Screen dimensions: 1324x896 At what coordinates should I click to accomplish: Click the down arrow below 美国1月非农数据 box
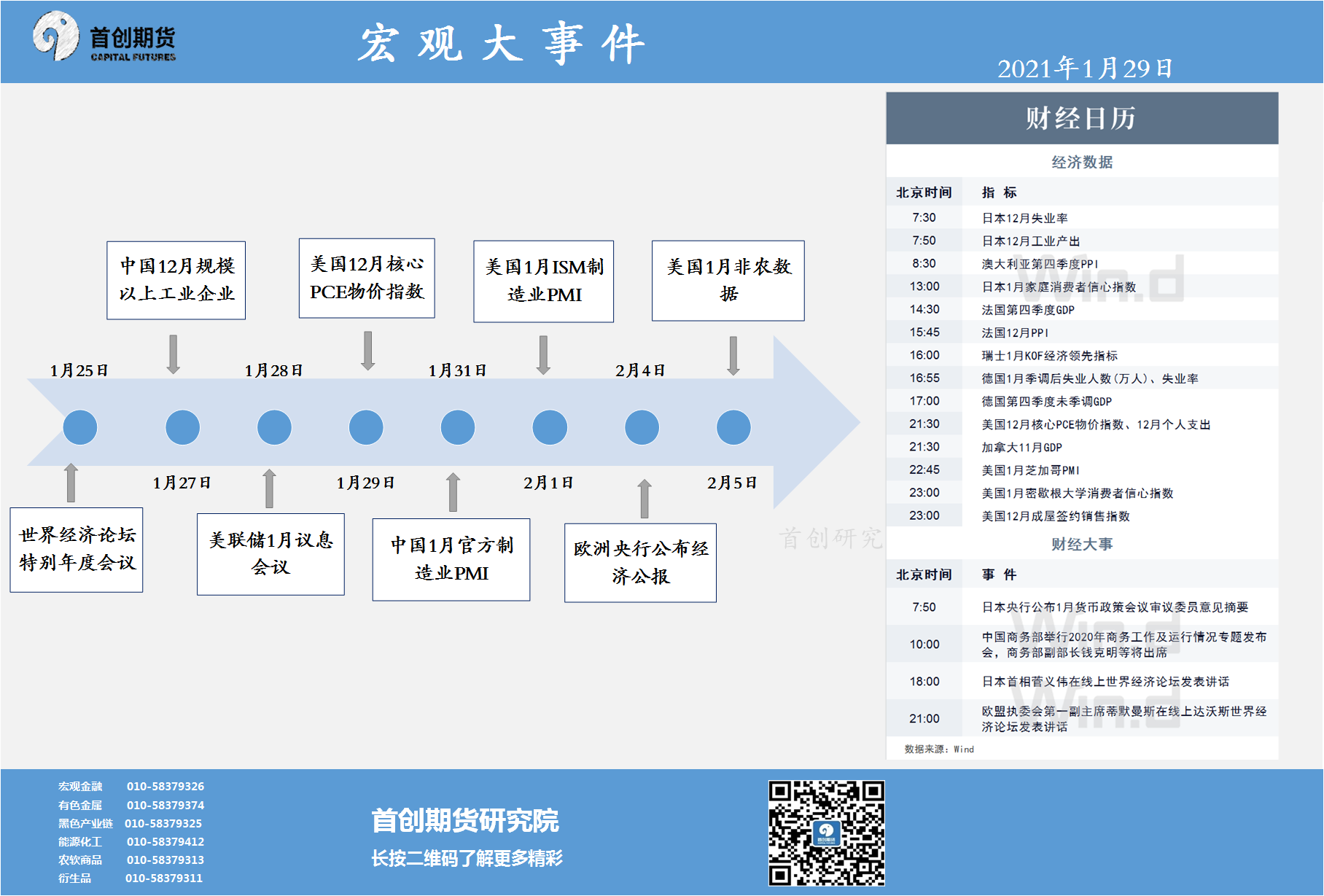(x=733, y=355)
